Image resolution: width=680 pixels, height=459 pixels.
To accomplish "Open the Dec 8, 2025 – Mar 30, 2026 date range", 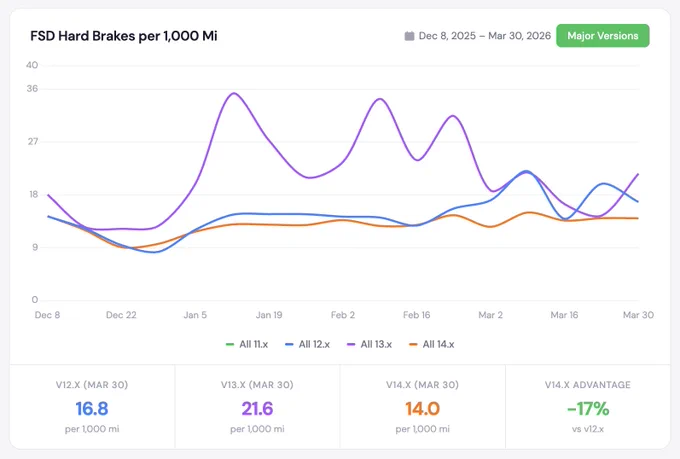I will coord(485,36).
